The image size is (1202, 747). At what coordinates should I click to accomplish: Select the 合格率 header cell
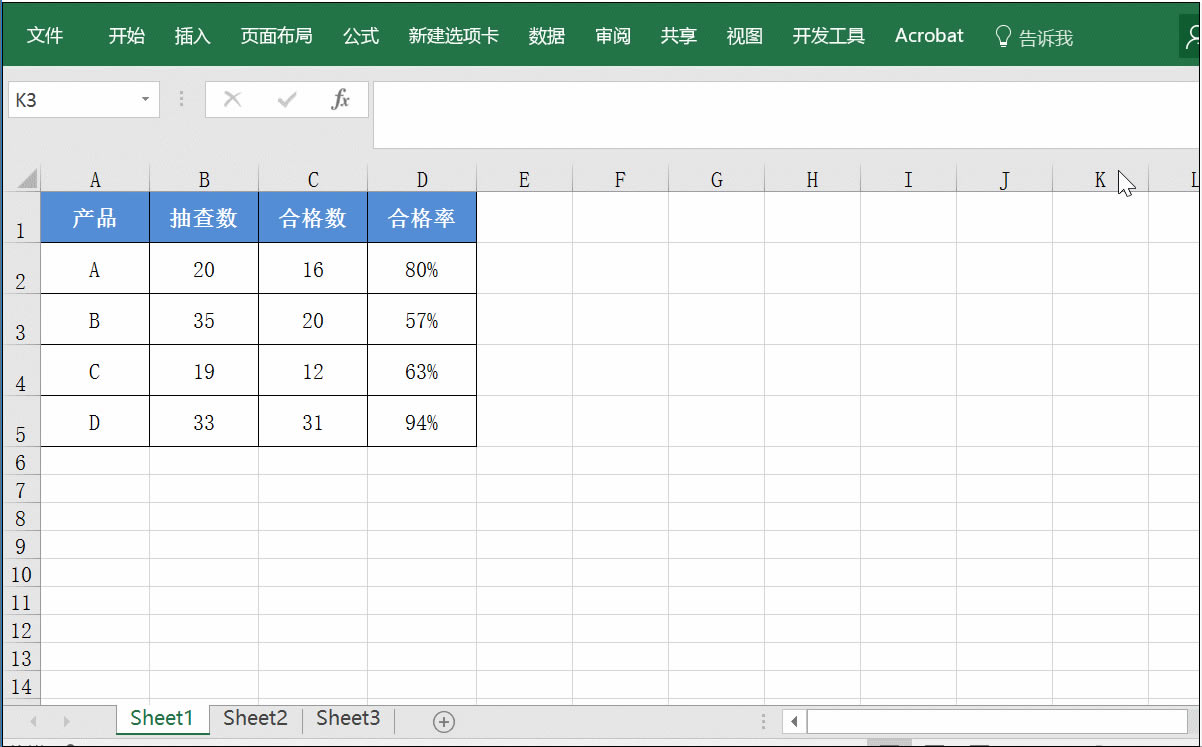click(x=421, y=217)
